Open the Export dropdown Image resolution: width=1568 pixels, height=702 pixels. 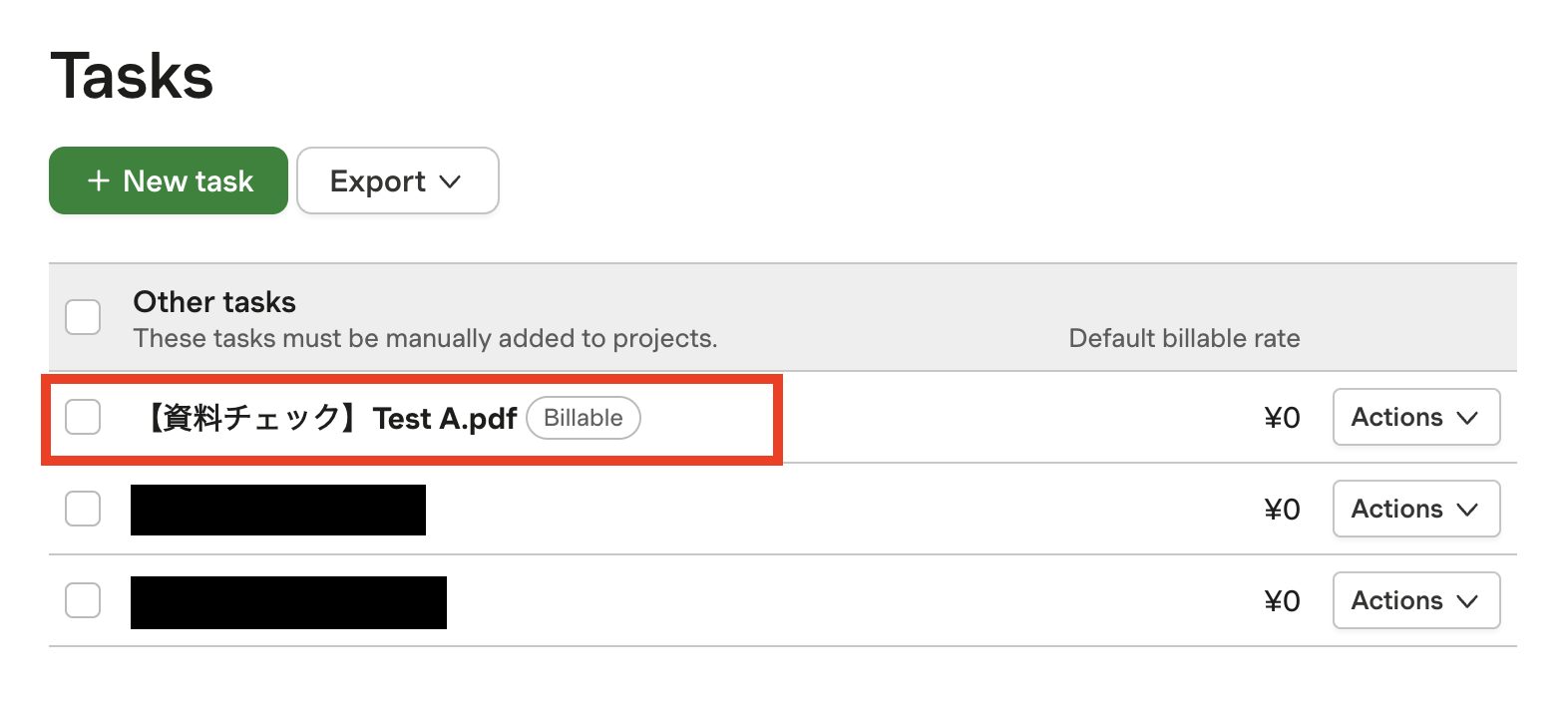(x=397, y=180)
